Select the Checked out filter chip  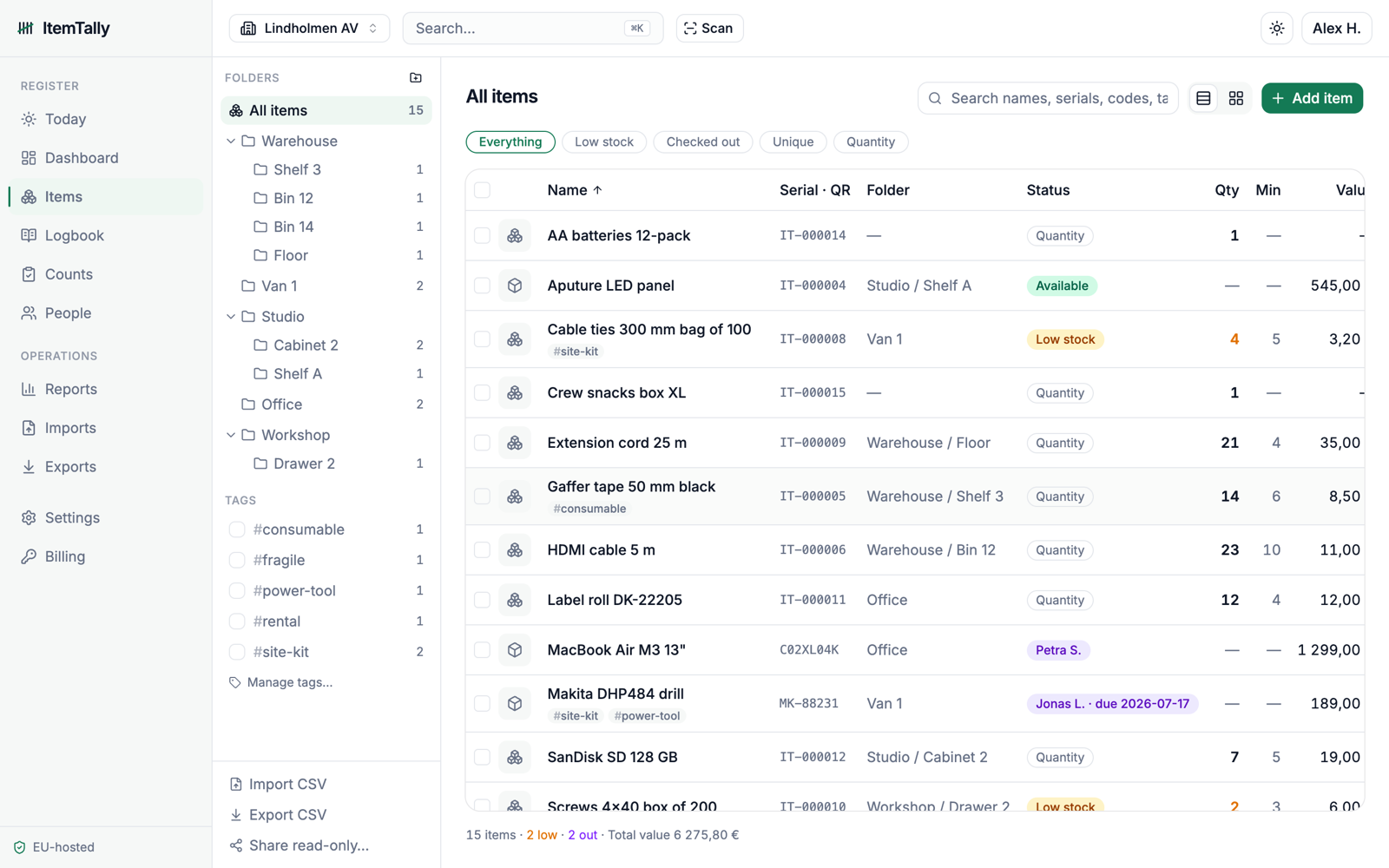point(703,141)
